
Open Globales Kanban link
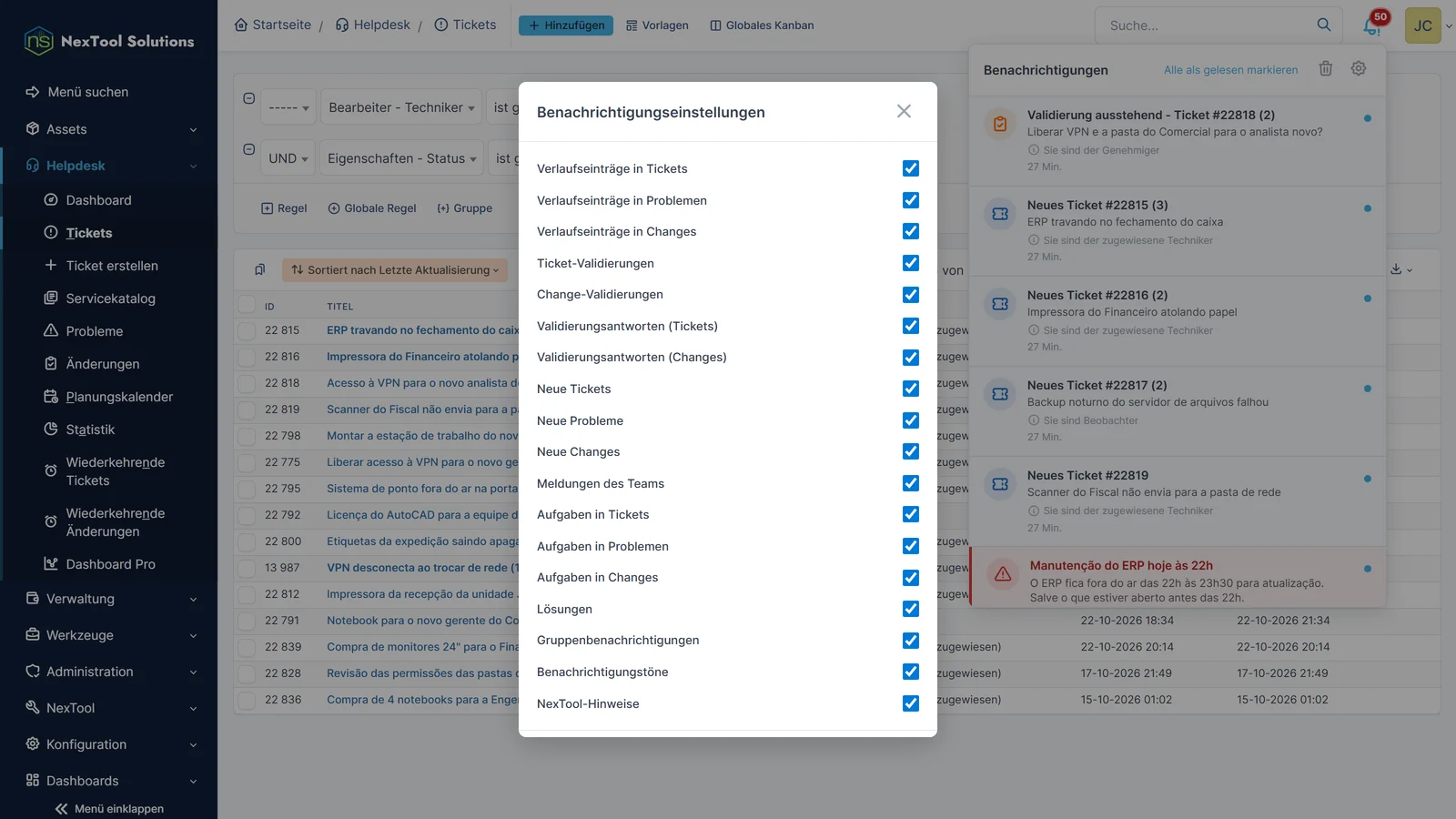[762, 25]
